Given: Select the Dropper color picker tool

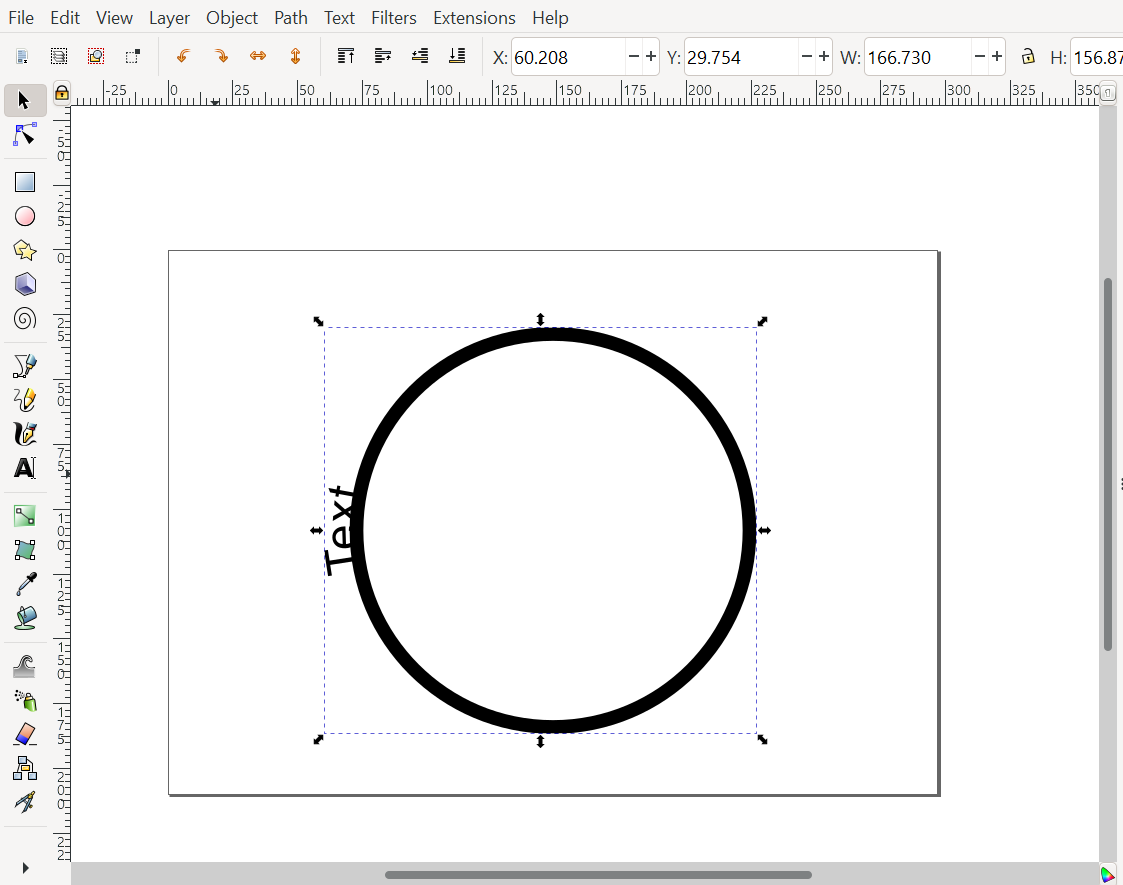Looking at the screenshot, I should [24, 582].
